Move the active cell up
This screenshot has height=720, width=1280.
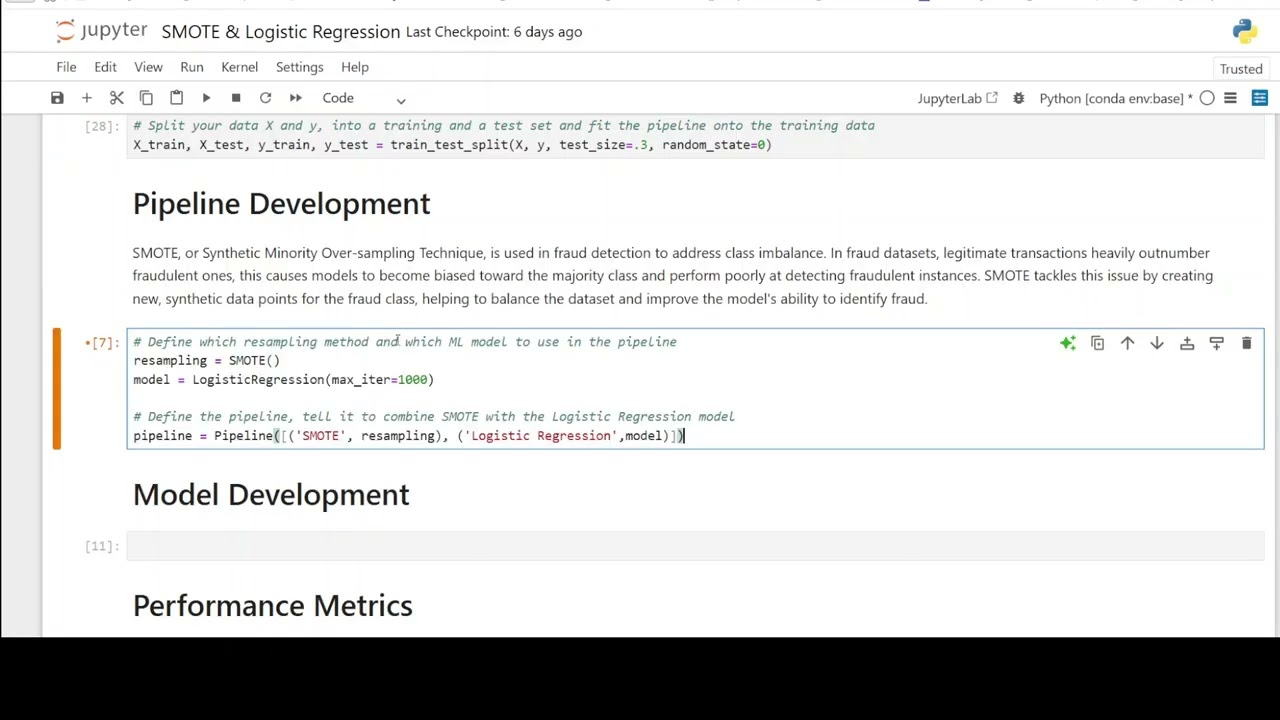[1127, 343]
